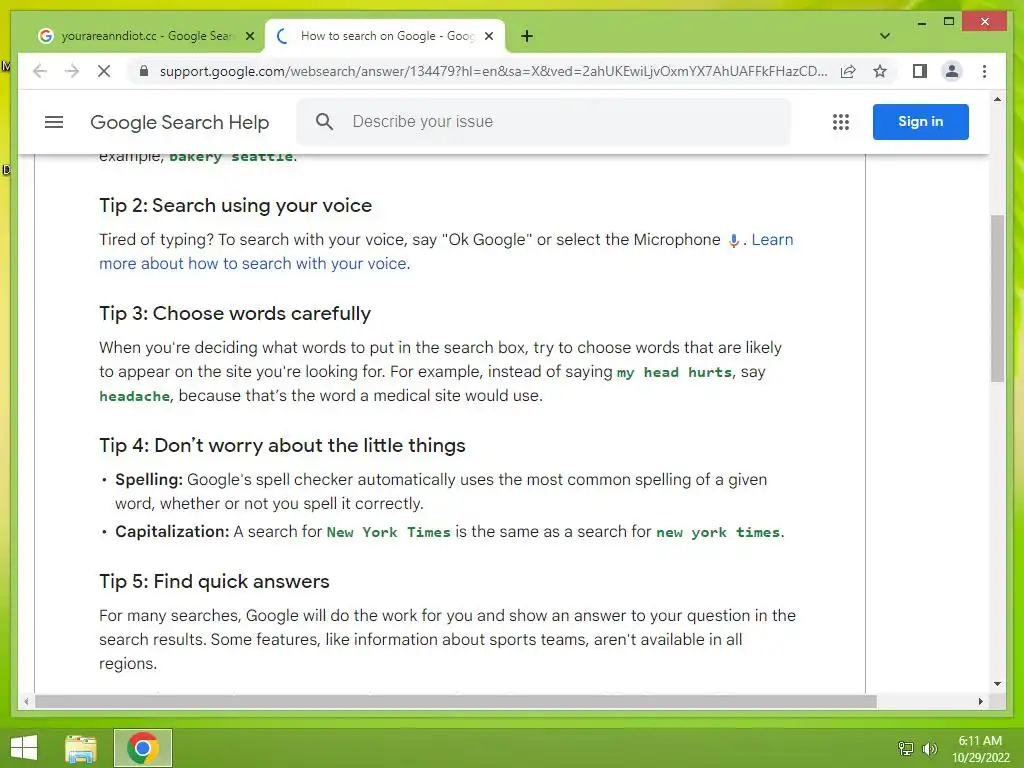Focus the 'Describe your issue' search field

[543, 121]
